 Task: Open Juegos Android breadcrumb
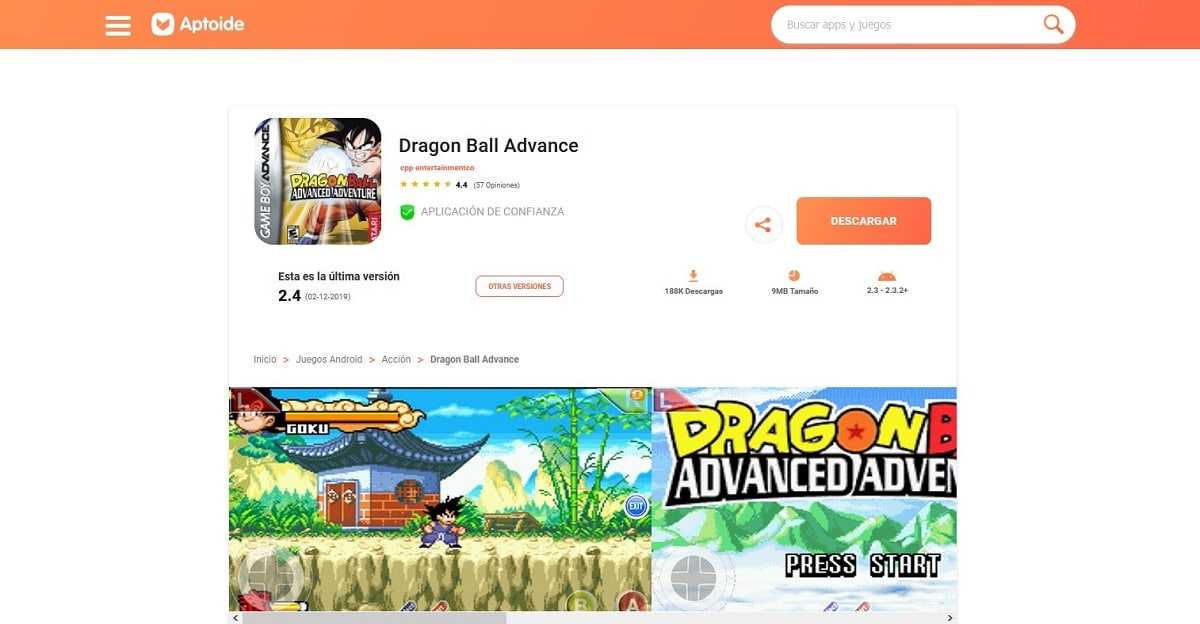[329, 359]
